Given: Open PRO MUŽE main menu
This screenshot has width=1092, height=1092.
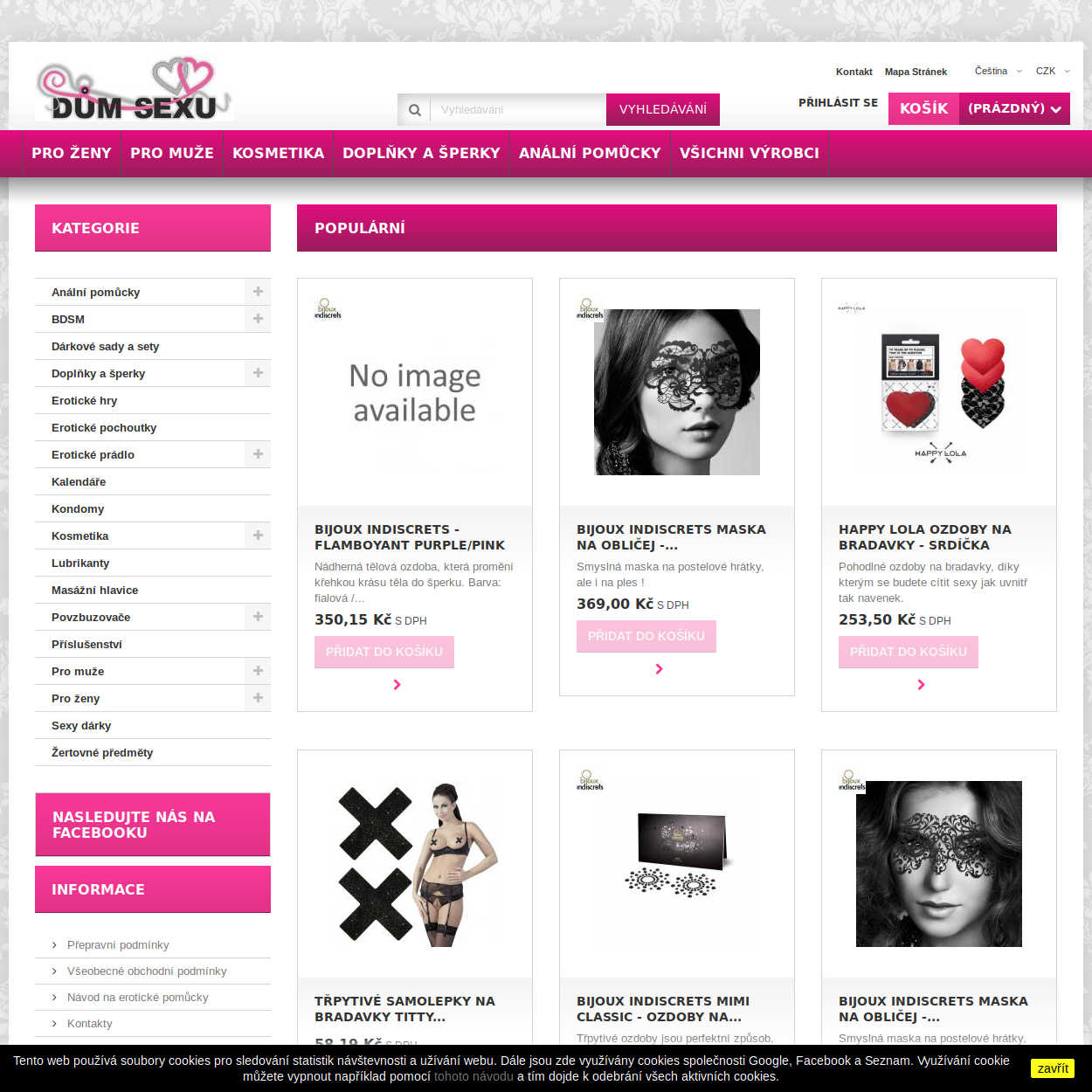Looking at the screenshot, I should click(172, 153).
